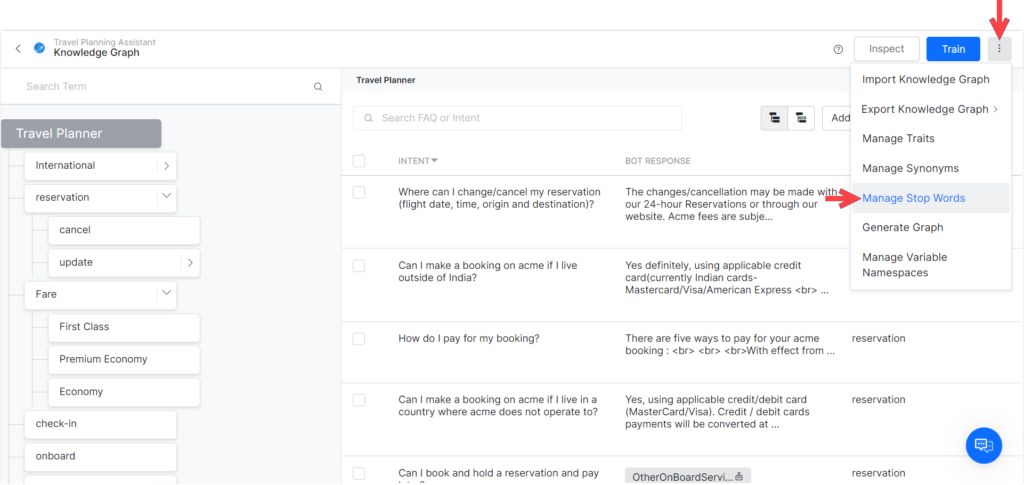Open the help question mark icon
This screenshot has height=485, width=1024.
point(838,49)
